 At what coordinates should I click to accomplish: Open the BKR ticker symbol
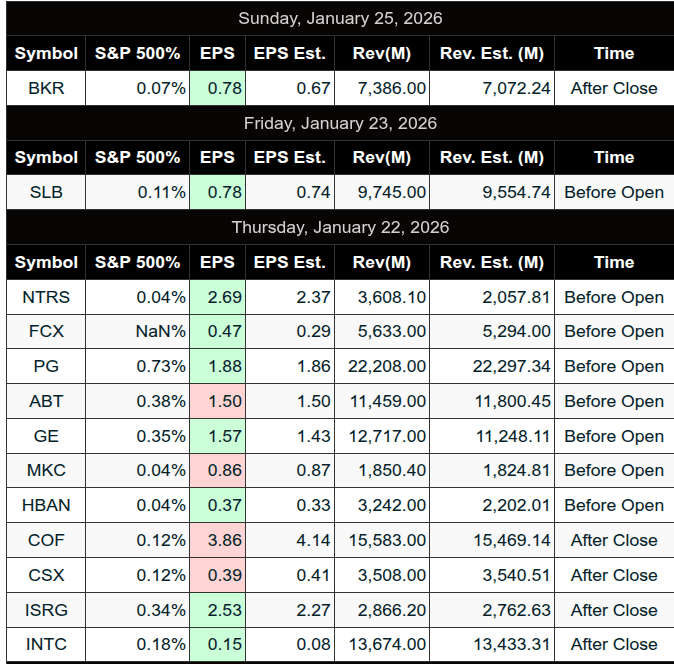(46, 88)
